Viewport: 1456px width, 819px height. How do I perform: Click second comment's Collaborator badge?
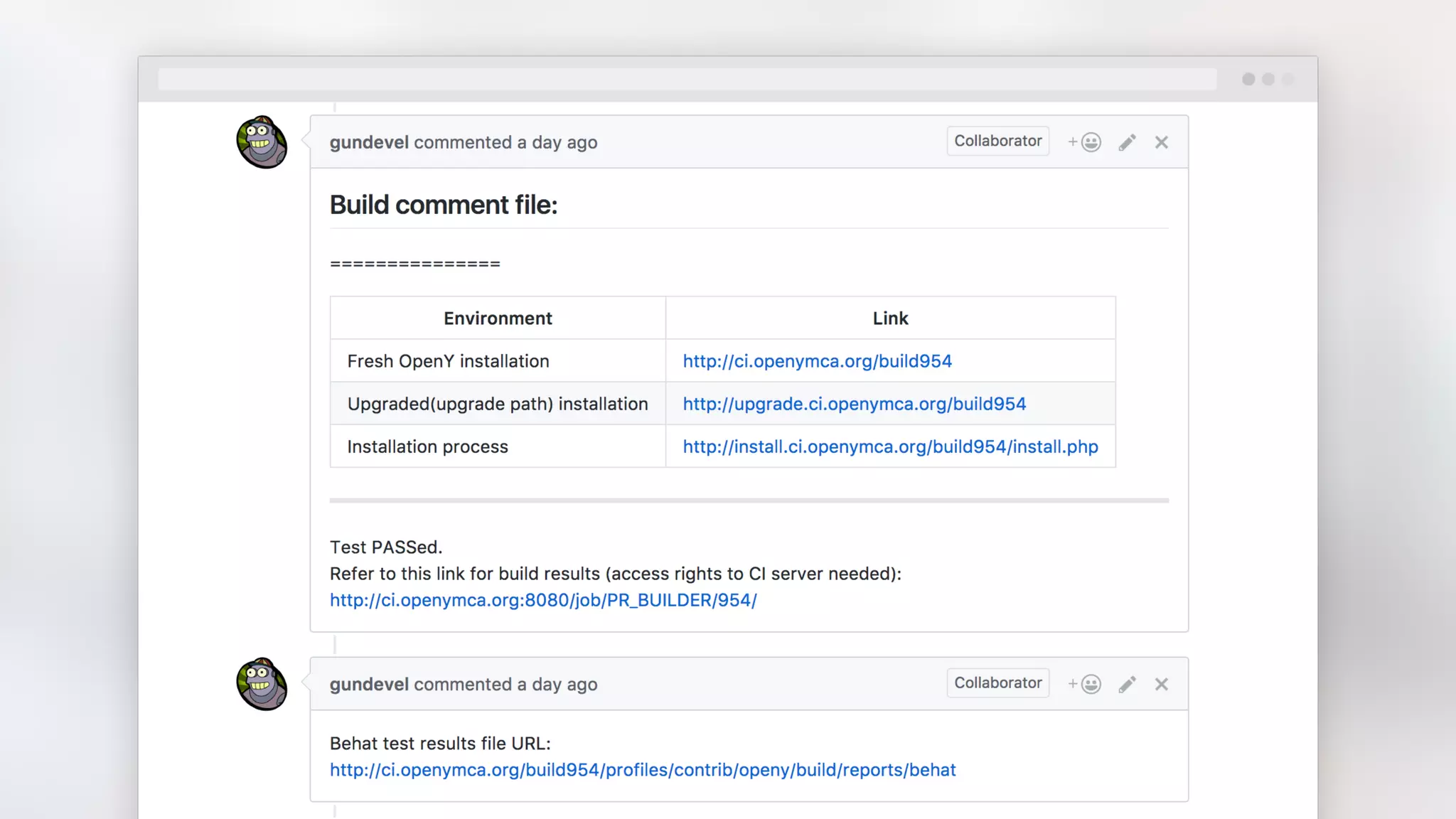click(997, 682)
